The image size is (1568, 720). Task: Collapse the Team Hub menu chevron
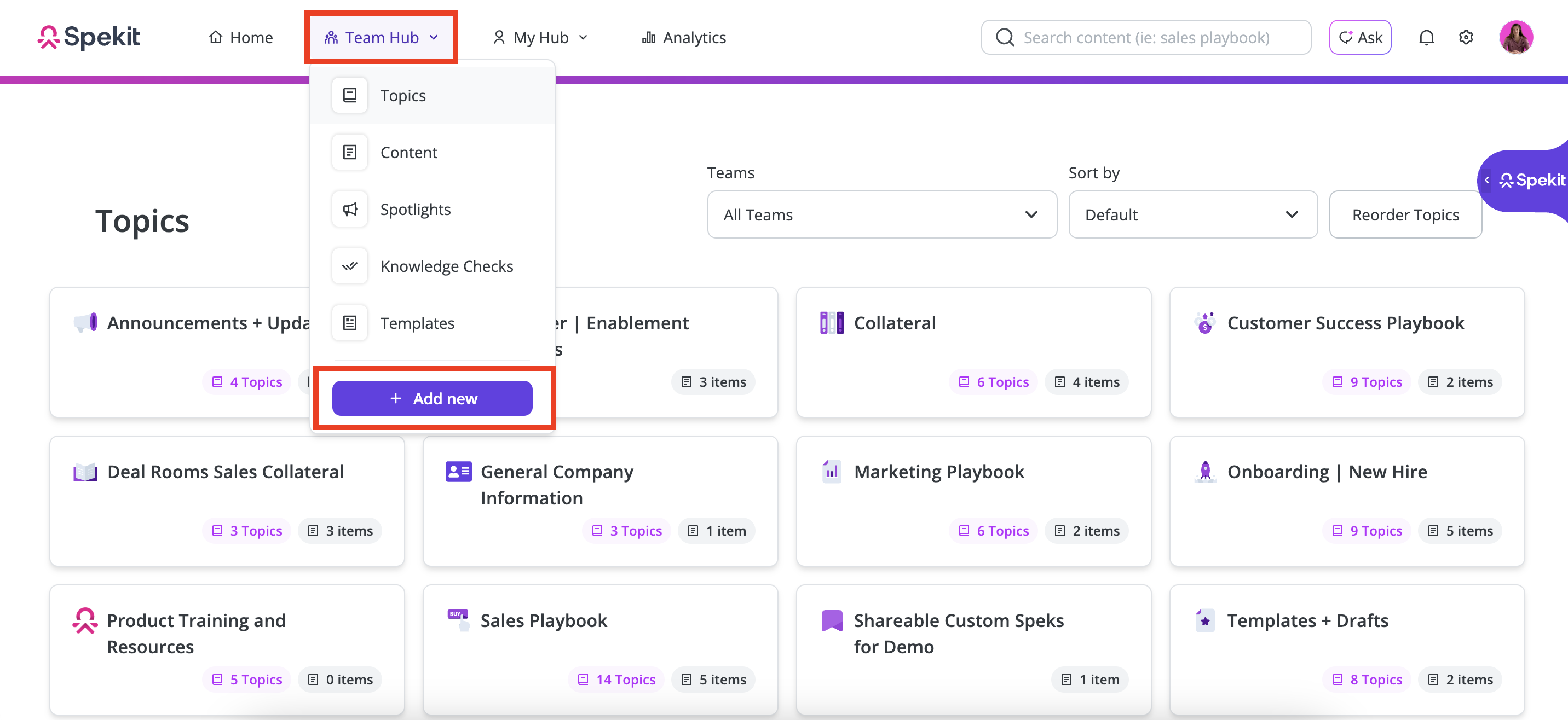[x=434, y=38]
